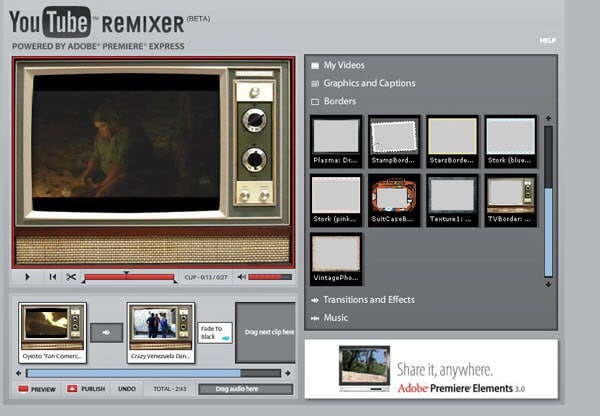
Task: Mute audio with the speaker icon
Action: pos(241,277)
